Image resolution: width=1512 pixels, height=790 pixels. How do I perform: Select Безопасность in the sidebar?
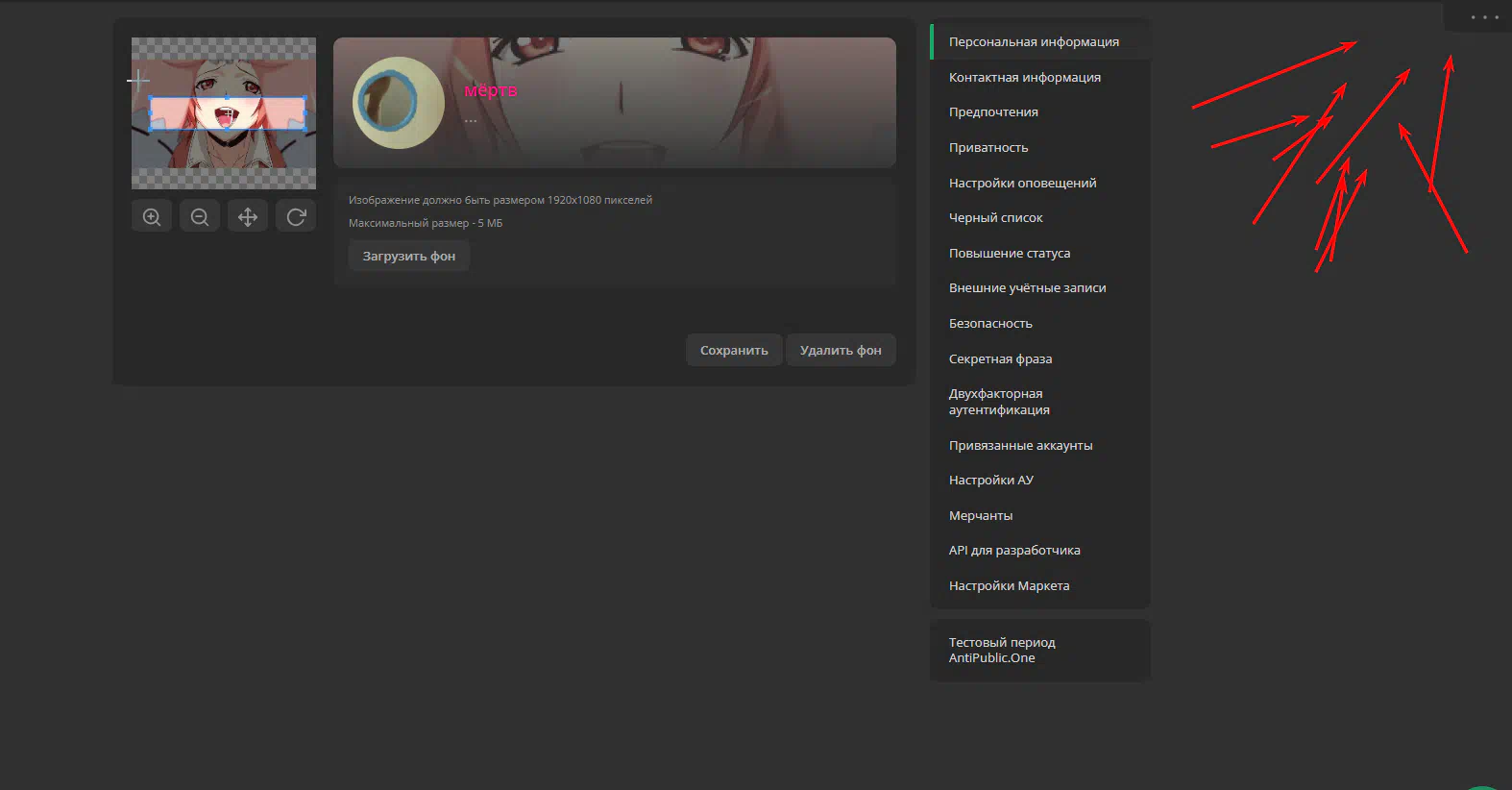[1040, 323]
